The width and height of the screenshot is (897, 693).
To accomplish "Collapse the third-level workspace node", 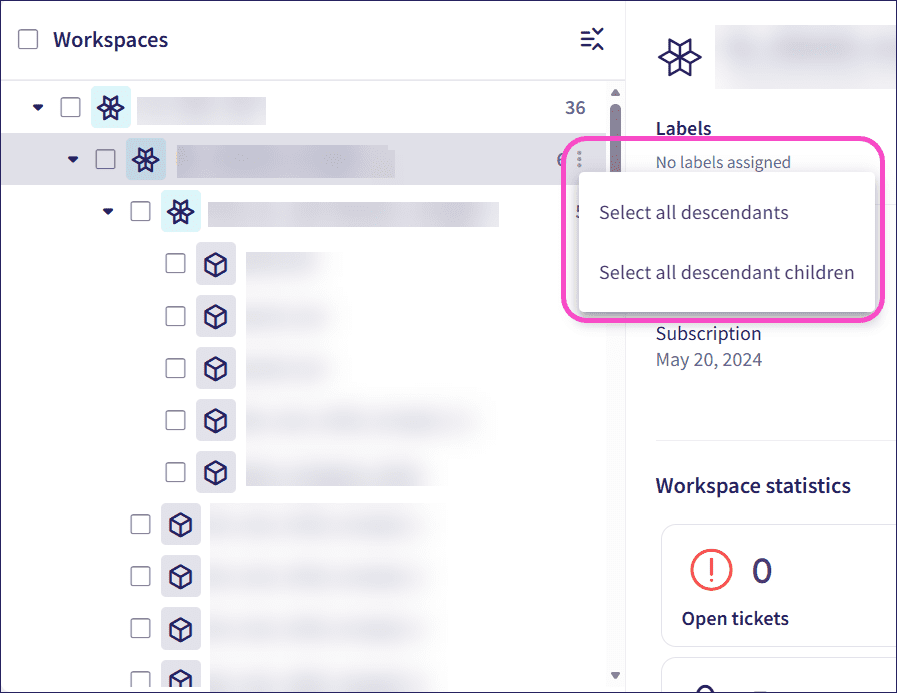I will coord(108,211).
